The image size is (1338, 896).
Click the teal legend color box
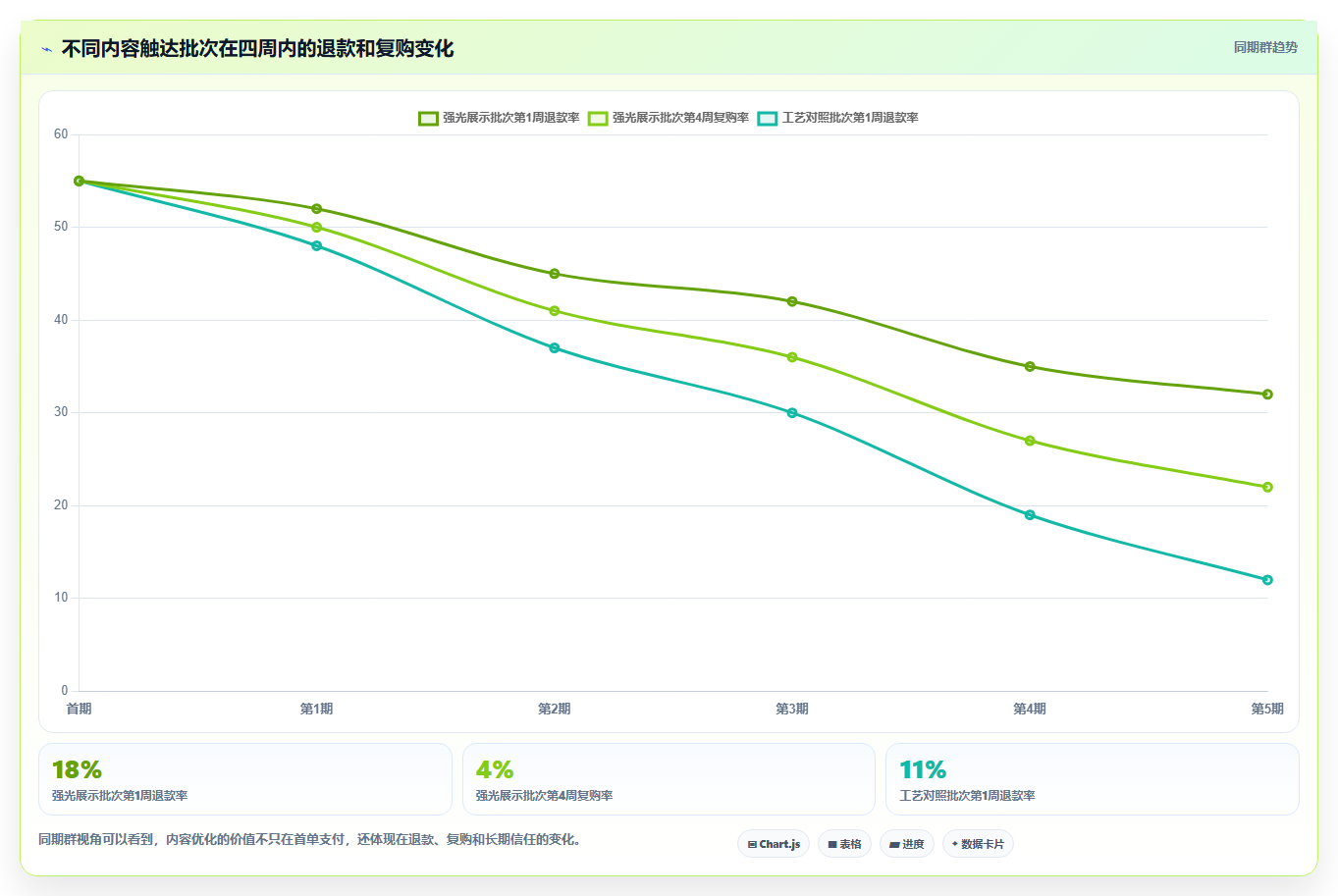click(768, 118)
